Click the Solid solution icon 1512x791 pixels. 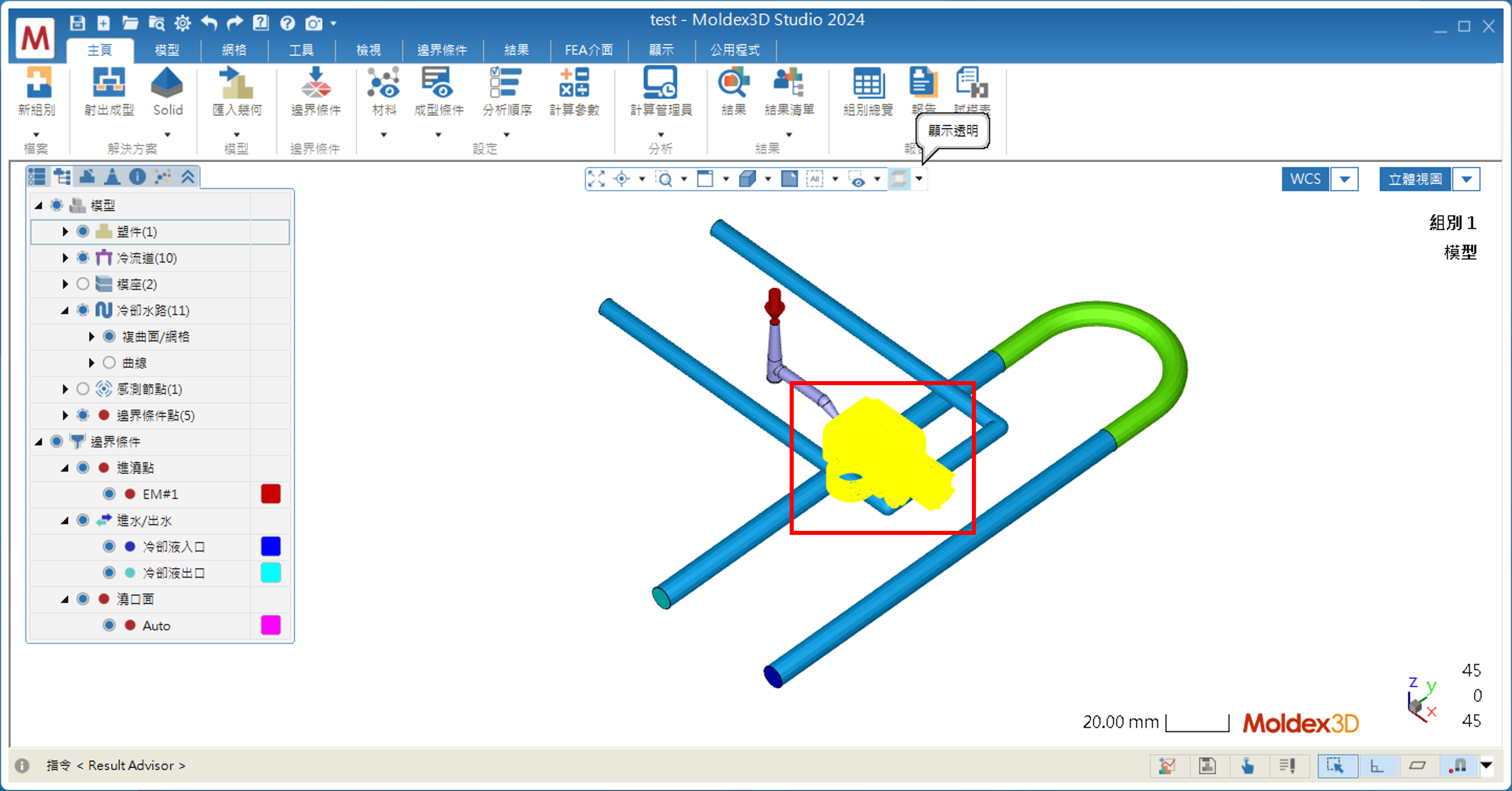point(167,82)
